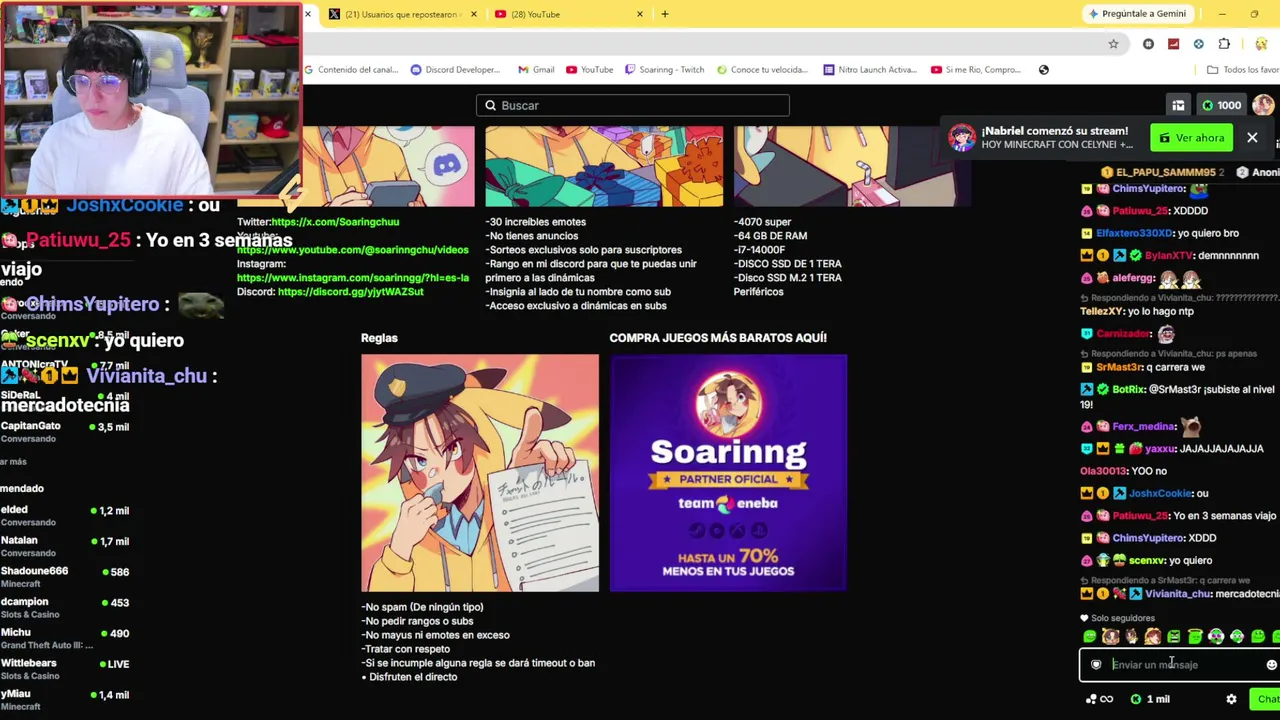Screen dimensions: 1280x720
Task: Click username Vivianita_chu in chat
Action: 1178,594
